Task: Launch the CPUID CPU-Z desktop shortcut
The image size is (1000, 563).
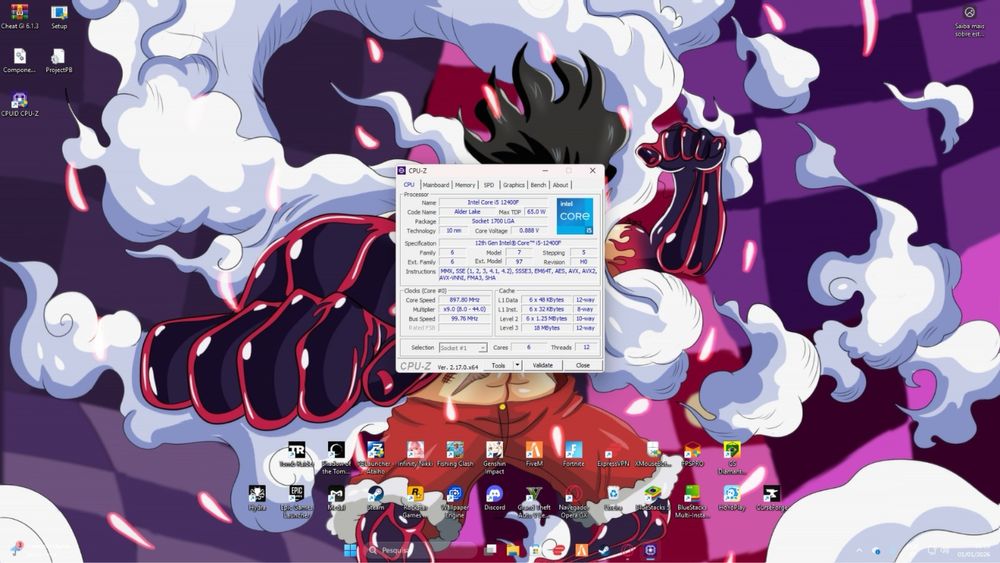Action: 20,104
